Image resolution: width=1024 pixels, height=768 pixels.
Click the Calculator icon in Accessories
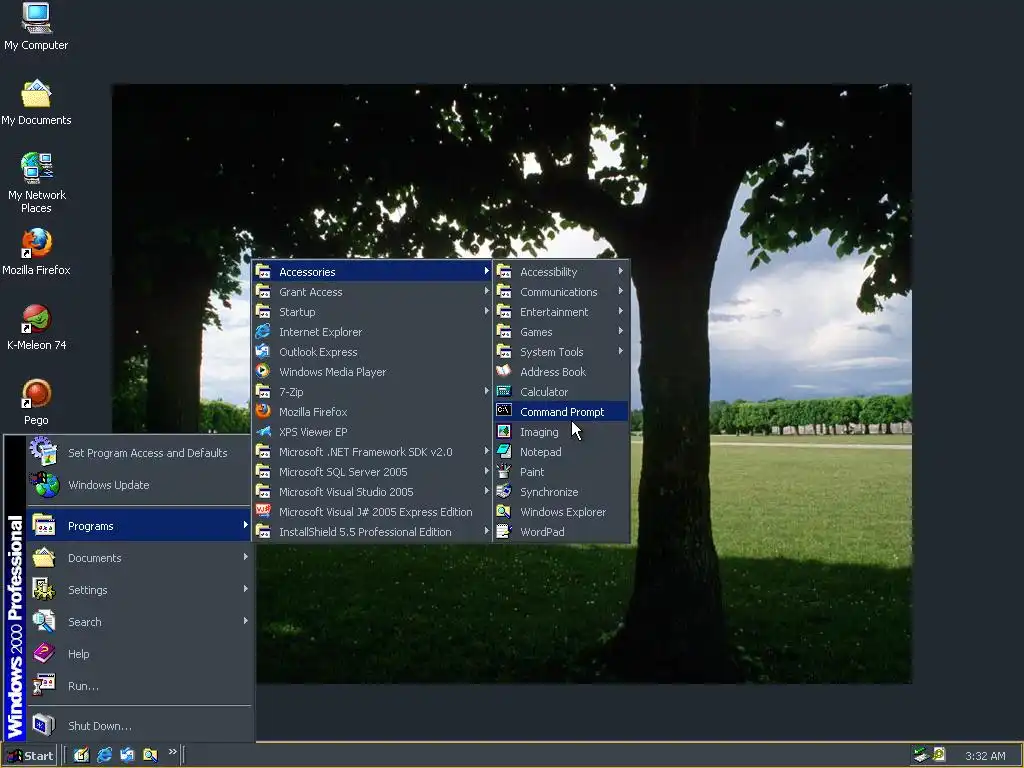coord(504,391)
